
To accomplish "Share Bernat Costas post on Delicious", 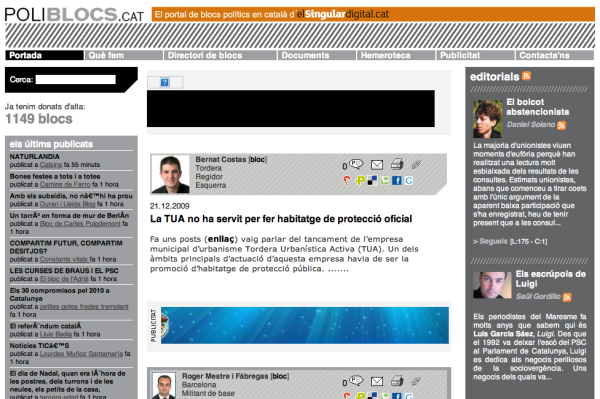I will click(372, 180).
